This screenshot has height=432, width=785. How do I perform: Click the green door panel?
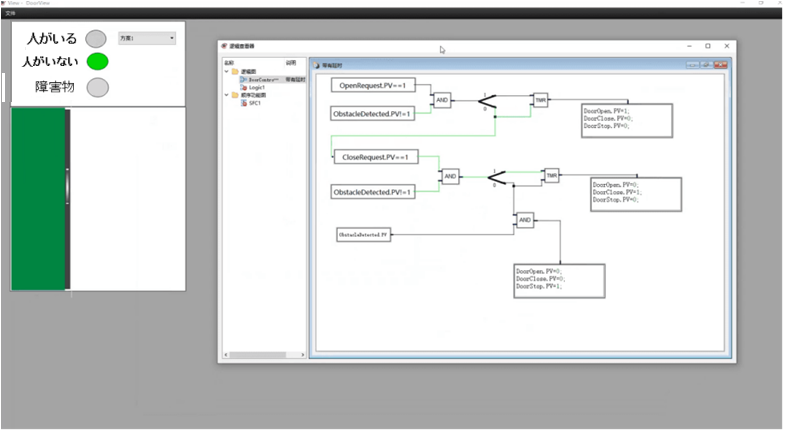[38, 198]
